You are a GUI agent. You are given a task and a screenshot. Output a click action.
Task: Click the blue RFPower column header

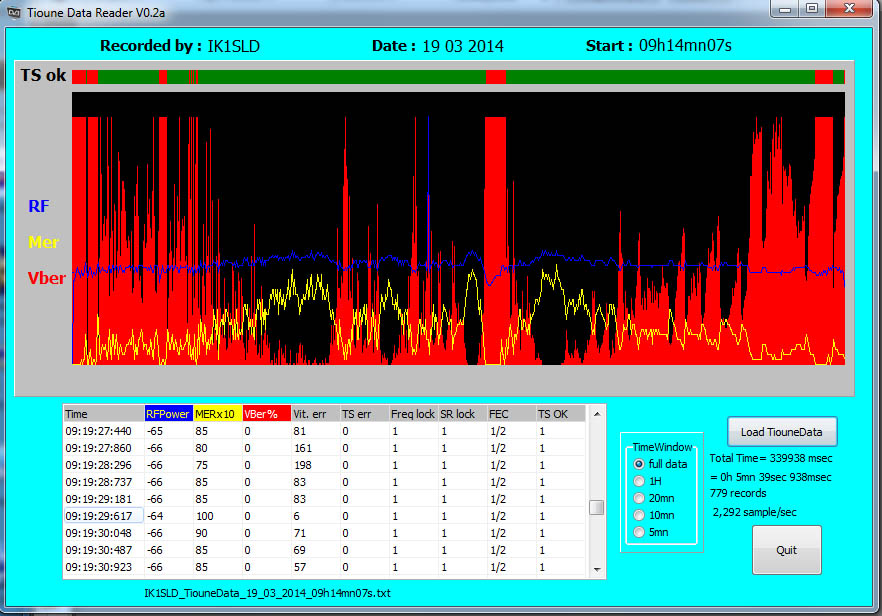(168, 413)
